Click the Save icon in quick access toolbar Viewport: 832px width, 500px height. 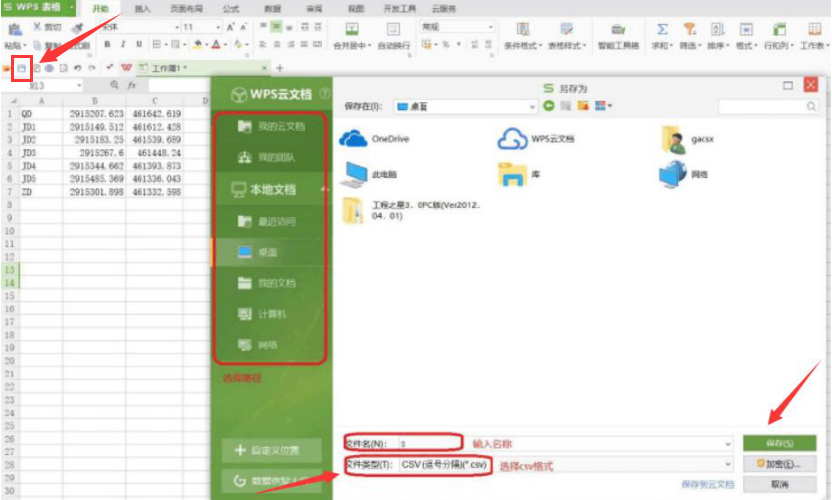point(21,68)
